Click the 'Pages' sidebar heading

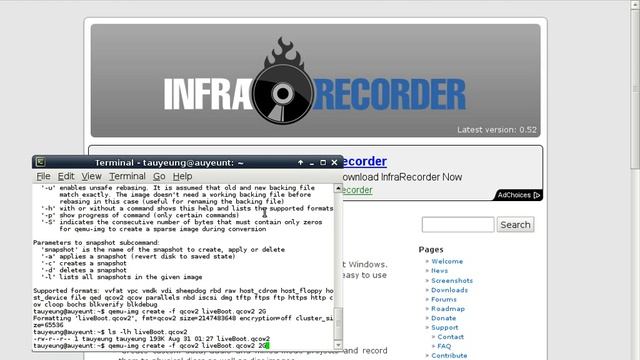click(x=431, y=249)
